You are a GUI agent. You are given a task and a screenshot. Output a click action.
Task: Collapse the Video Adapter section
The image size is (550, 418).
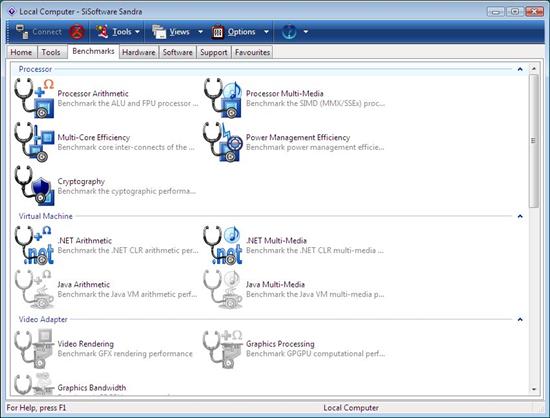520,319
